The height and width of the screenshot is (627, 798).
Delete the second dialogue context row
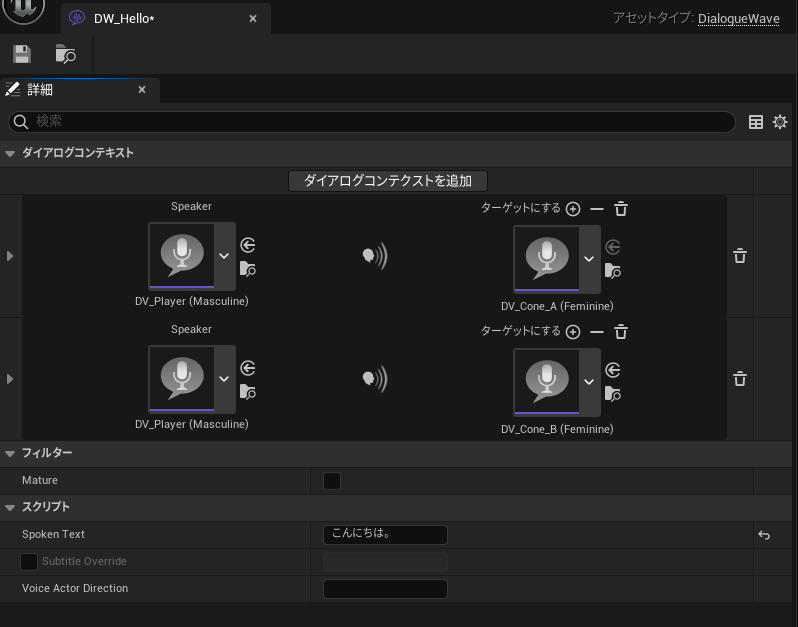click(740, 379)
